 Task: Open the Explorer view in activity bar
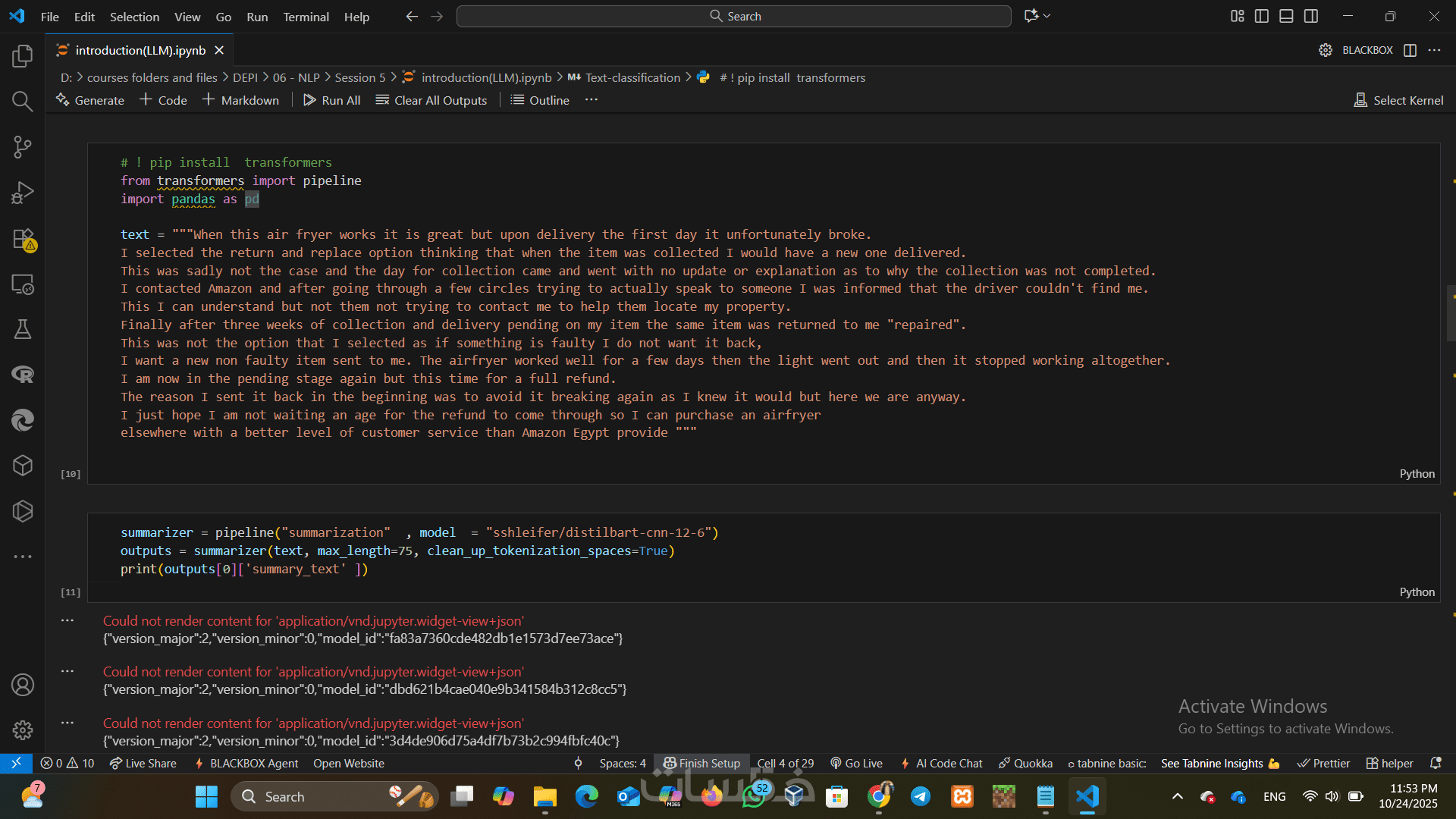(x=23, y=56)
